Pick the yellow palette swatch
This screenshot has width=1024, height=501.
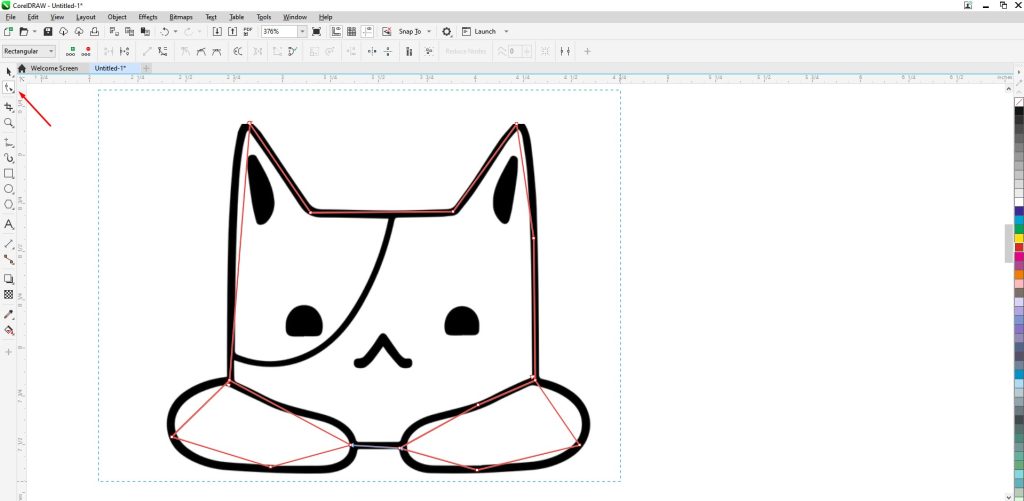click(1019, 238)
